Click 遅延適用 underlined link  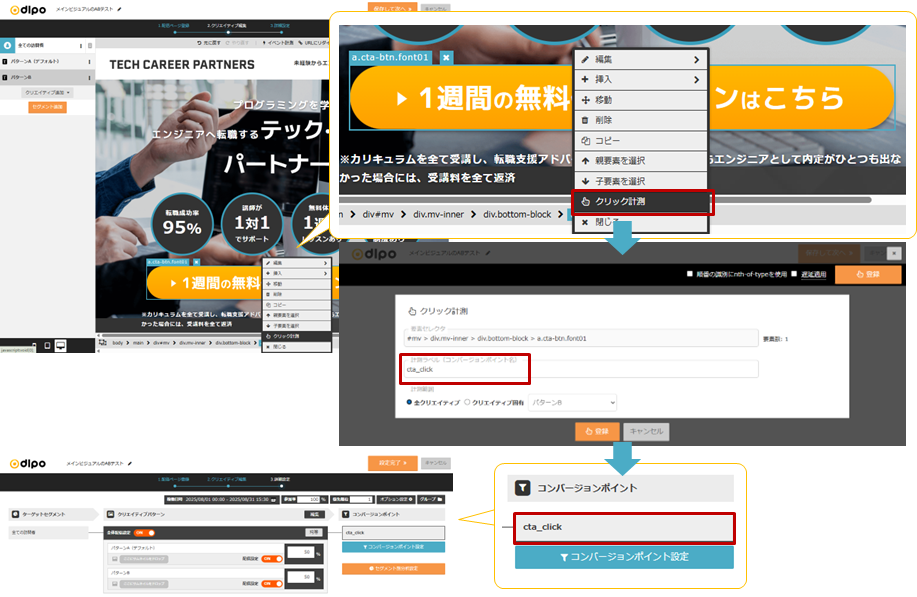(x=813, y=274)
